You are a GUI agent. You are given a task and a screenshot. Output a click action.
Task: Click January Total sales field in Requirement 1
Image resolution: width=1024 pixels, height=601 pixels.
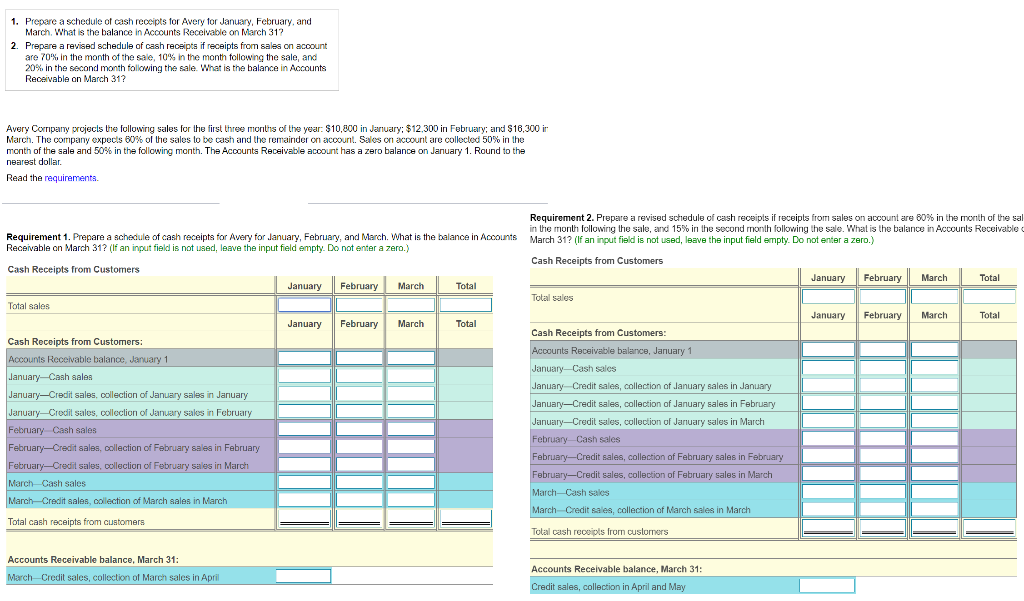pos(304,305)
